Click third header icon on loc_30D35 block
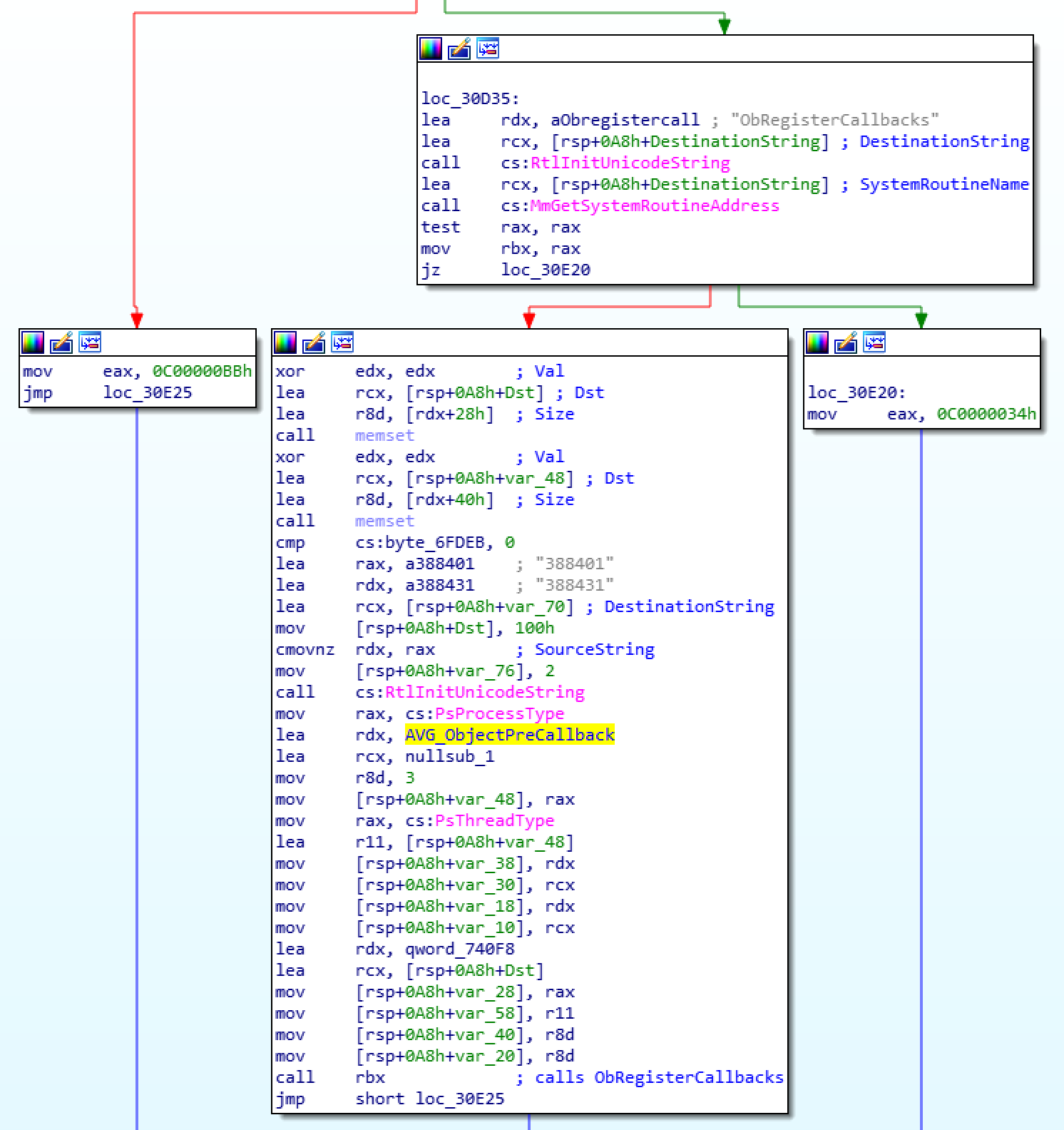This screenshot has width=1064, height=1130. click(x=488, y=49)
